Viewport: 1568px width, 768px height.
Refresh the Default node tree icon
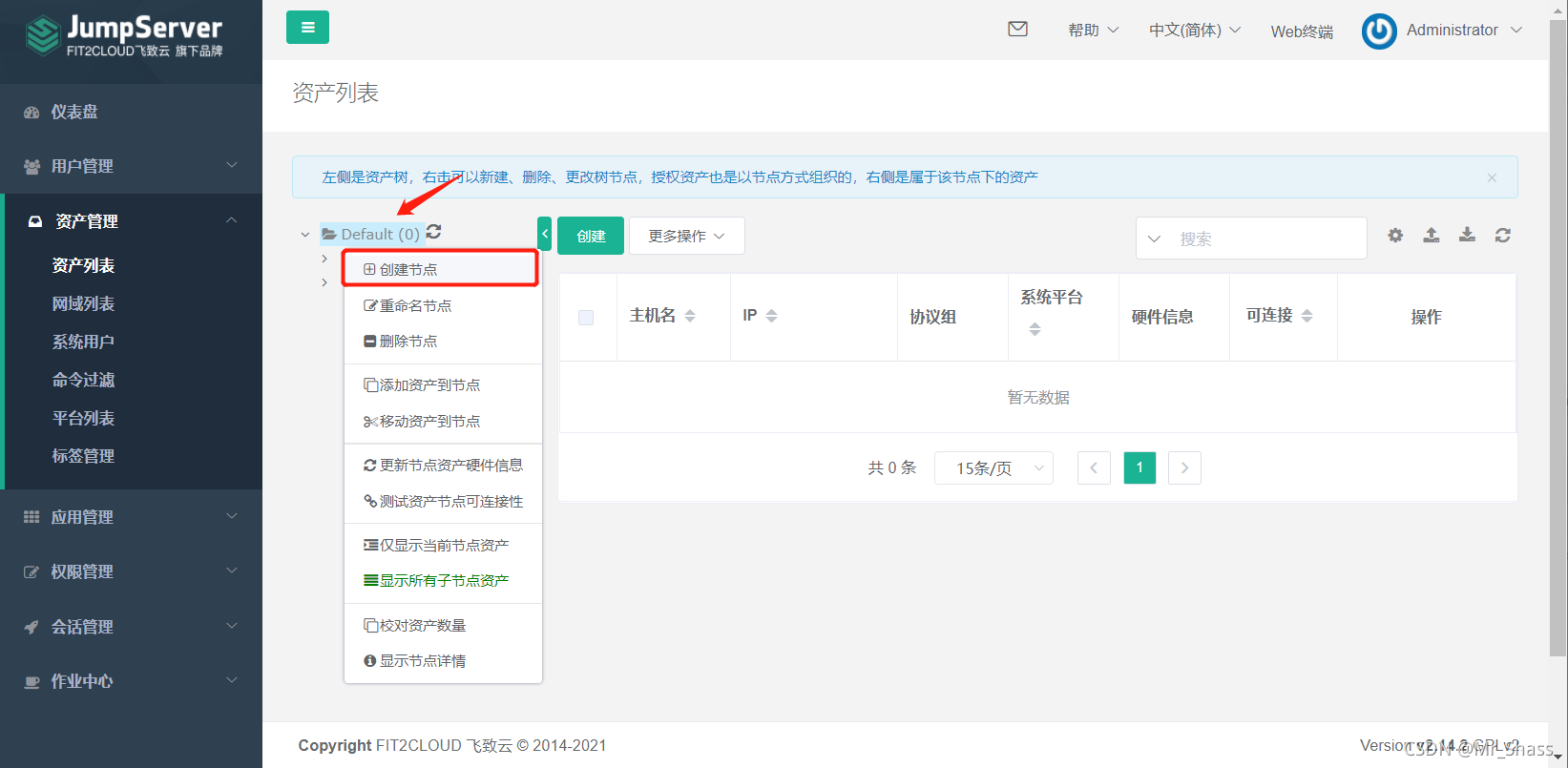(x=434, y=232)
